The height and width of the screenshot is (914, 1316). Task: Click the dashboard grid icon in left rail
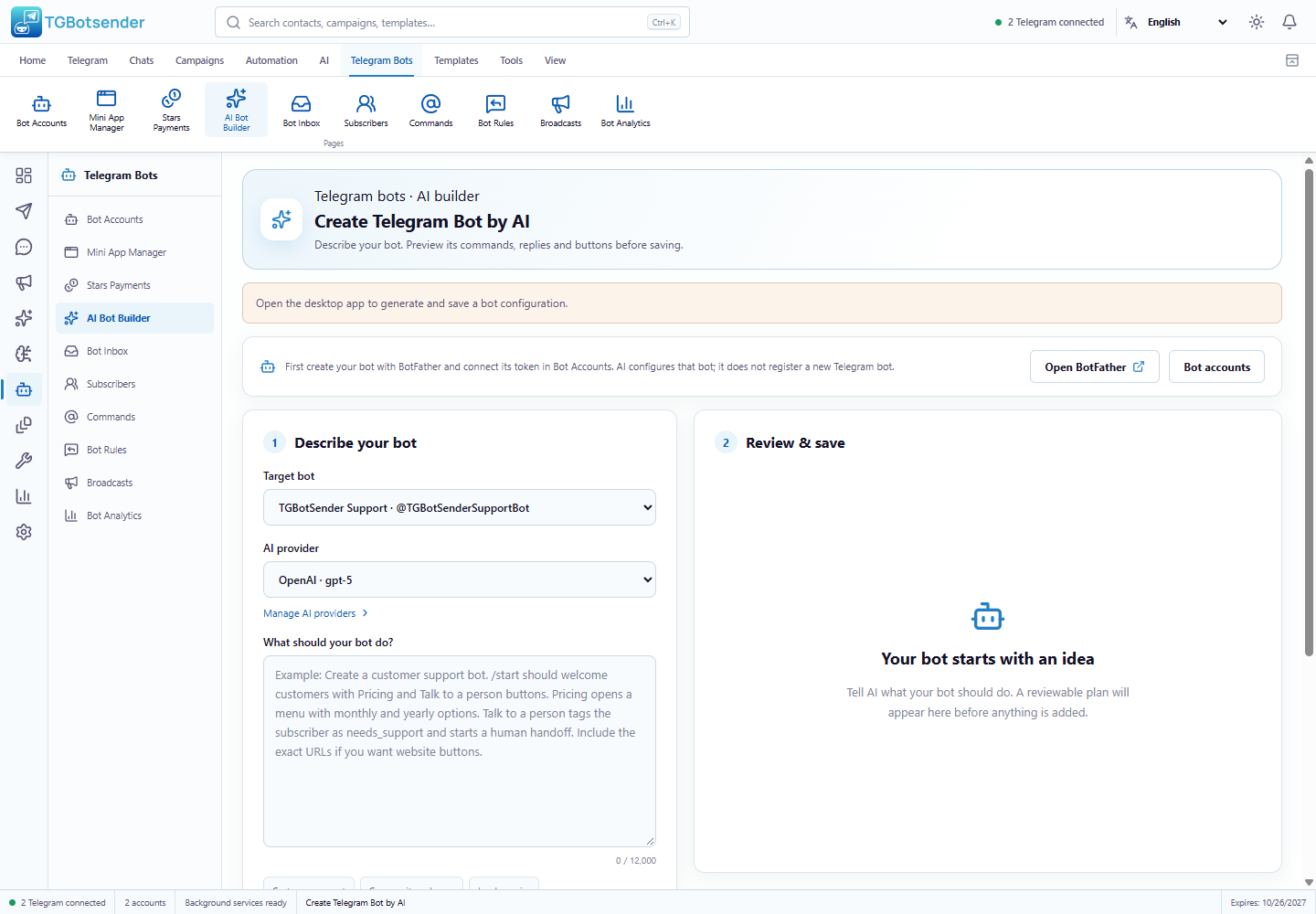pos(24,175)
